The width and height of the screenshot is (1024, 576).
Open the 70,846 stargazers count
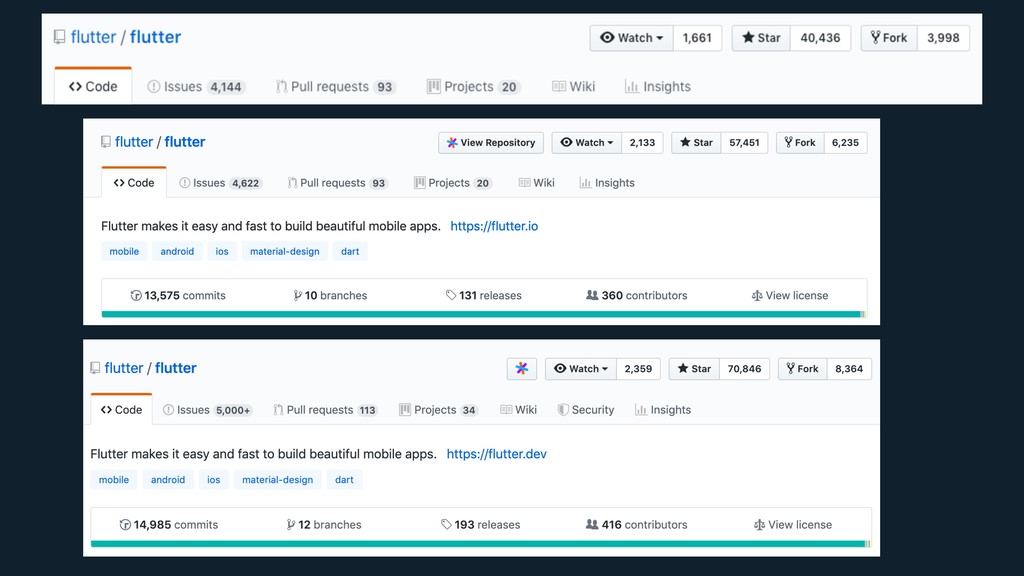point(744,368)
